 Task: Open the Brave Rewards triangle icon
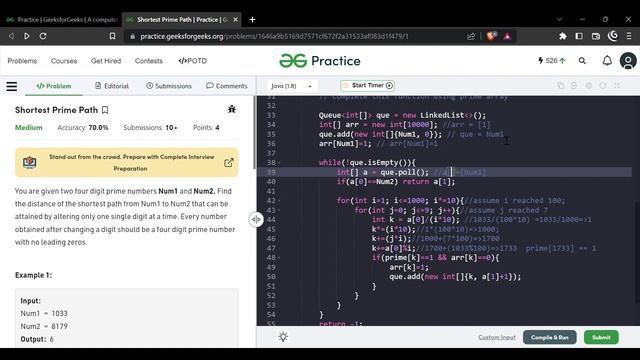click(x=507, y=36)
